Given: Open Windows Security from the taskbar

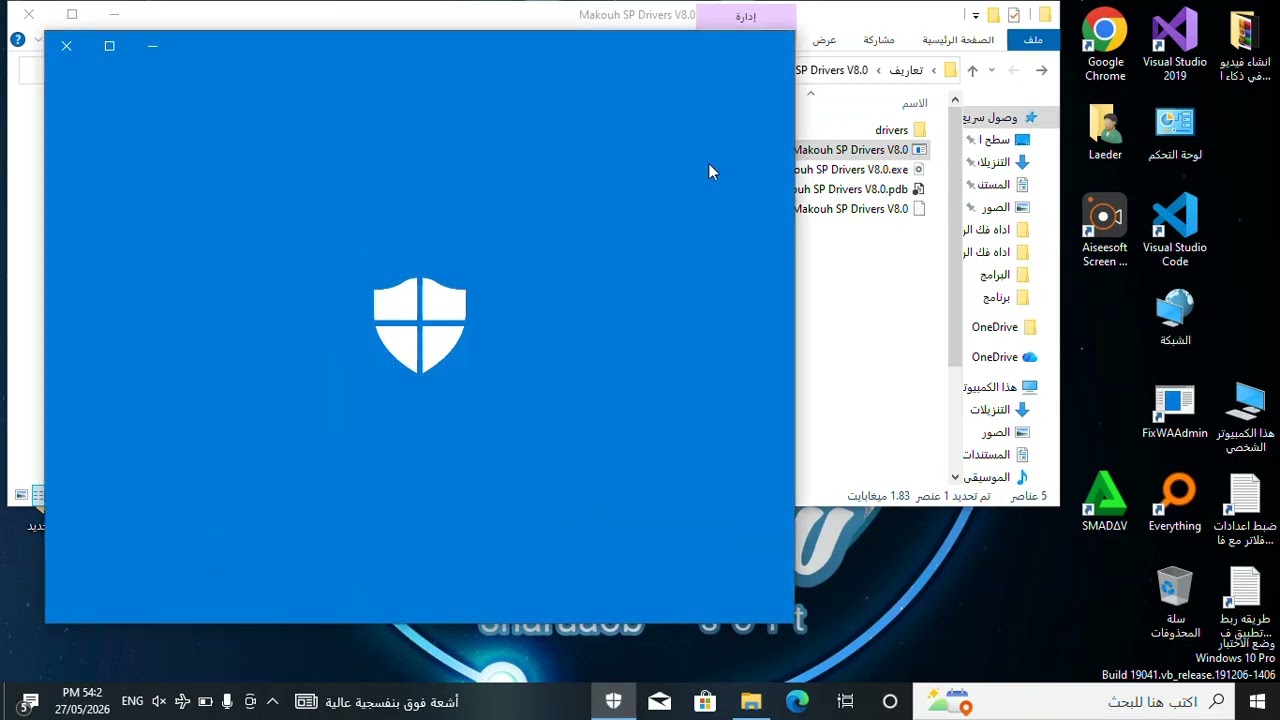Looking at the screenshot, I should click(613, 701).
